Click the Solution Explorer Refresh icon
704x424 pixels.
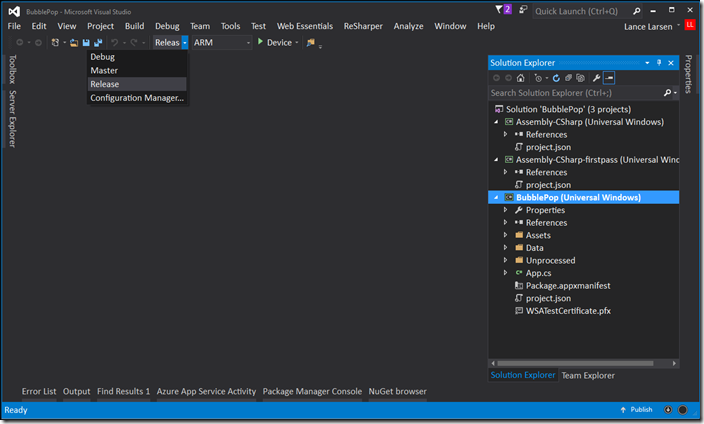click(556, 78)
